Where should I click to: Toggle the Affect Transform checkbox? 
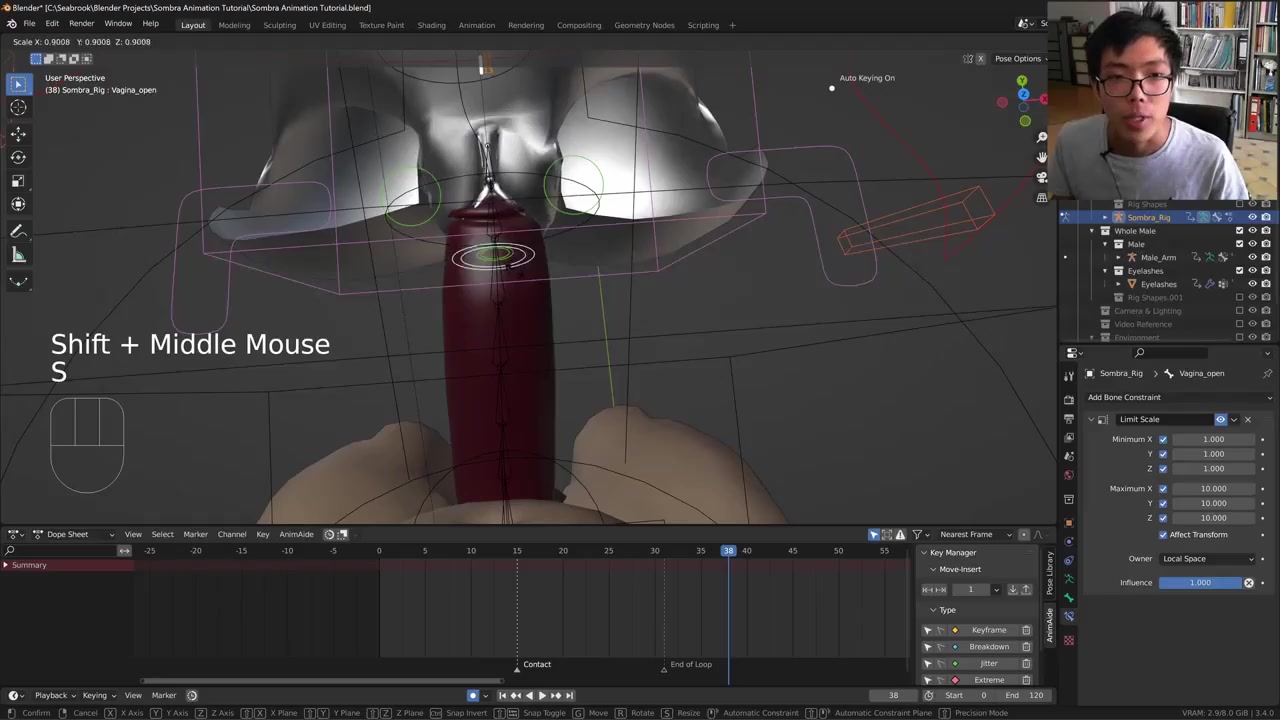(x=1163, y=534)
